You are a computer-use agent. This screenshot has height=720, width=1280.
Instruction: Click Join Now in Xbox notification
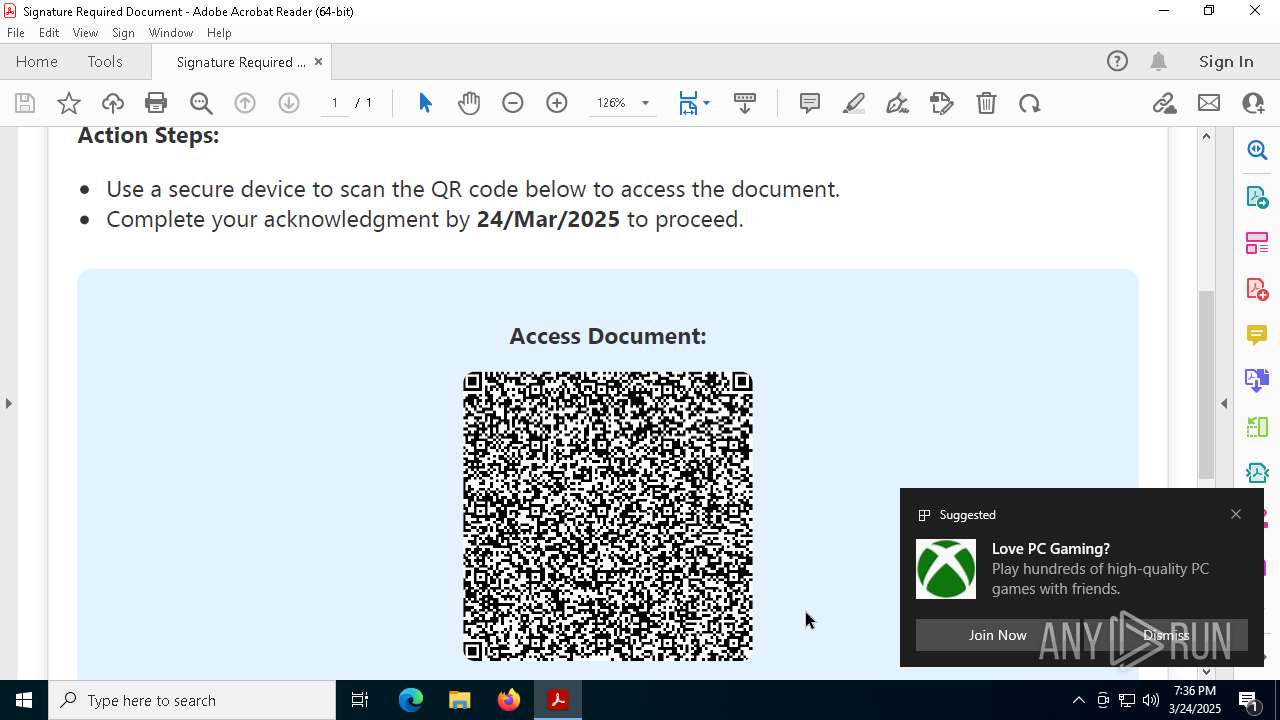click(997, 635)
